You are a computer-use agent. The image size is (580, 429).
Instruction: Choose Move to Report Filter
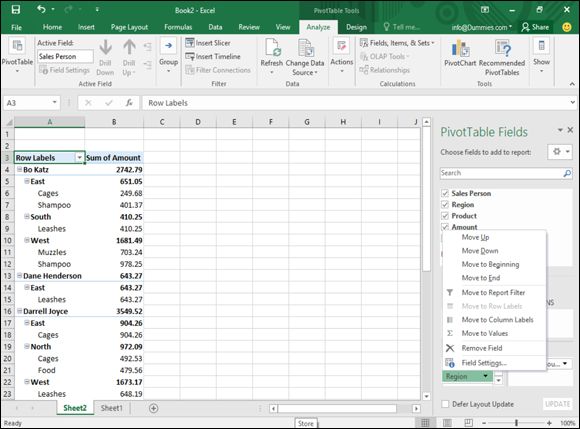click(x=493, y=292)
